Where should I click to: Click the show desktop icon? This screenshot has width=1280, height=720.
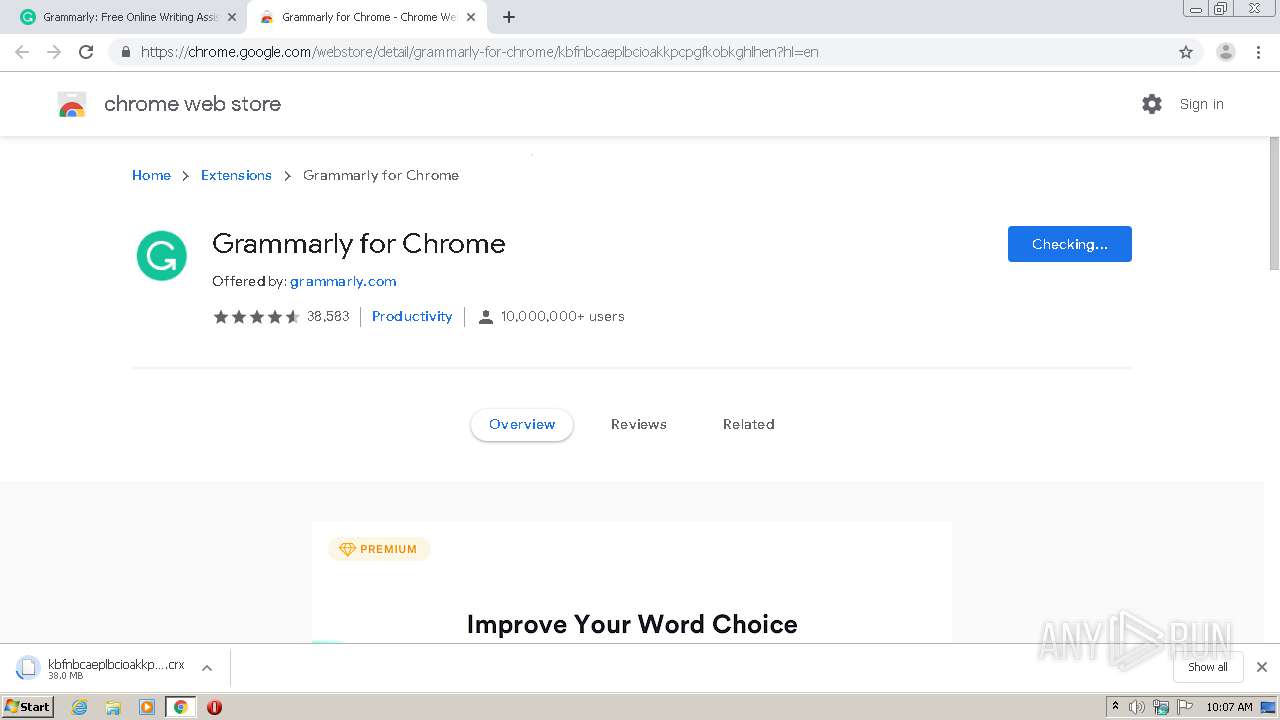click(1269, 707)
